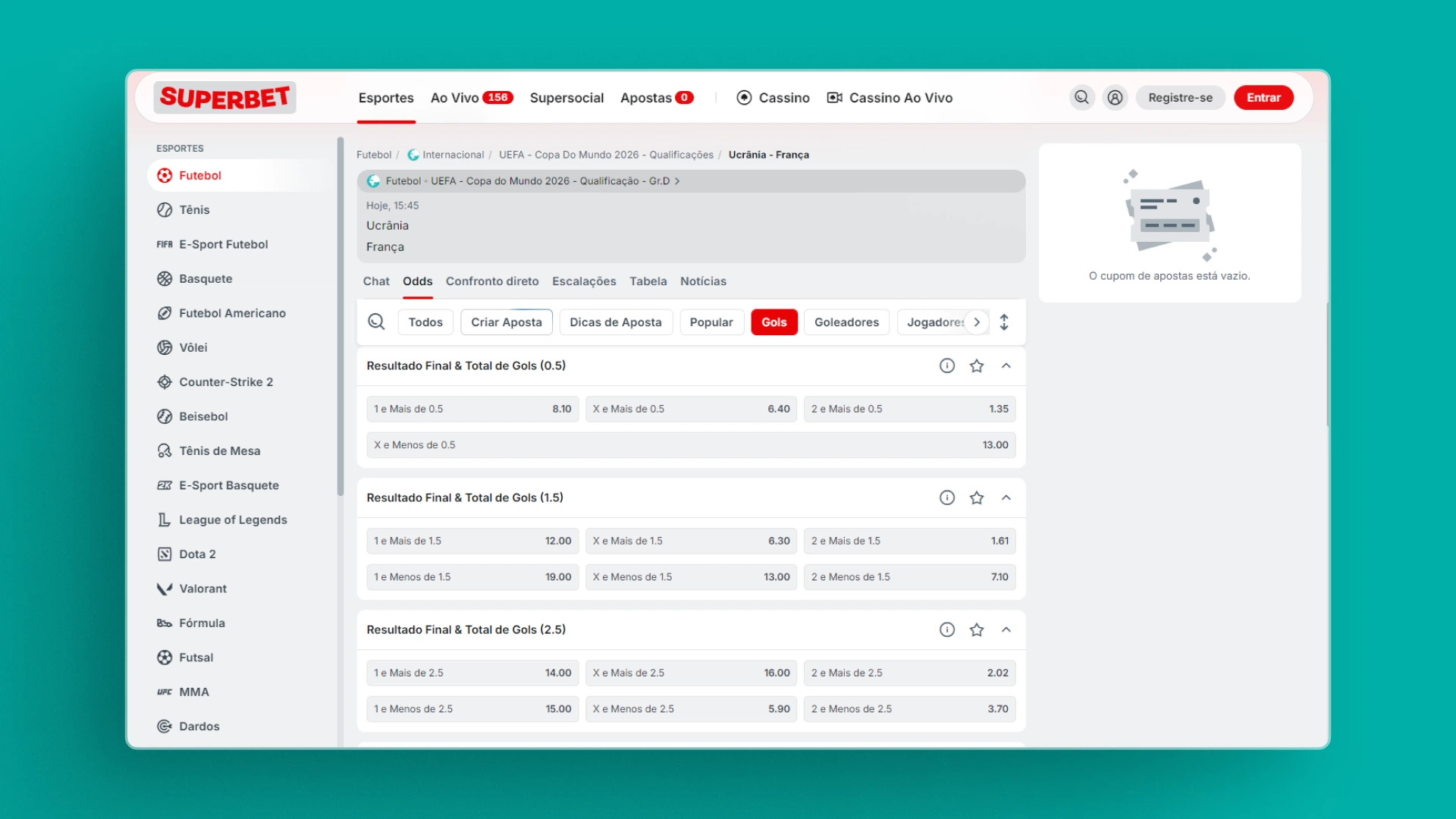Viewport: 1456px width, 819px height.
Task: Open the user account profile icon
Action: (x=1115, y=97)
